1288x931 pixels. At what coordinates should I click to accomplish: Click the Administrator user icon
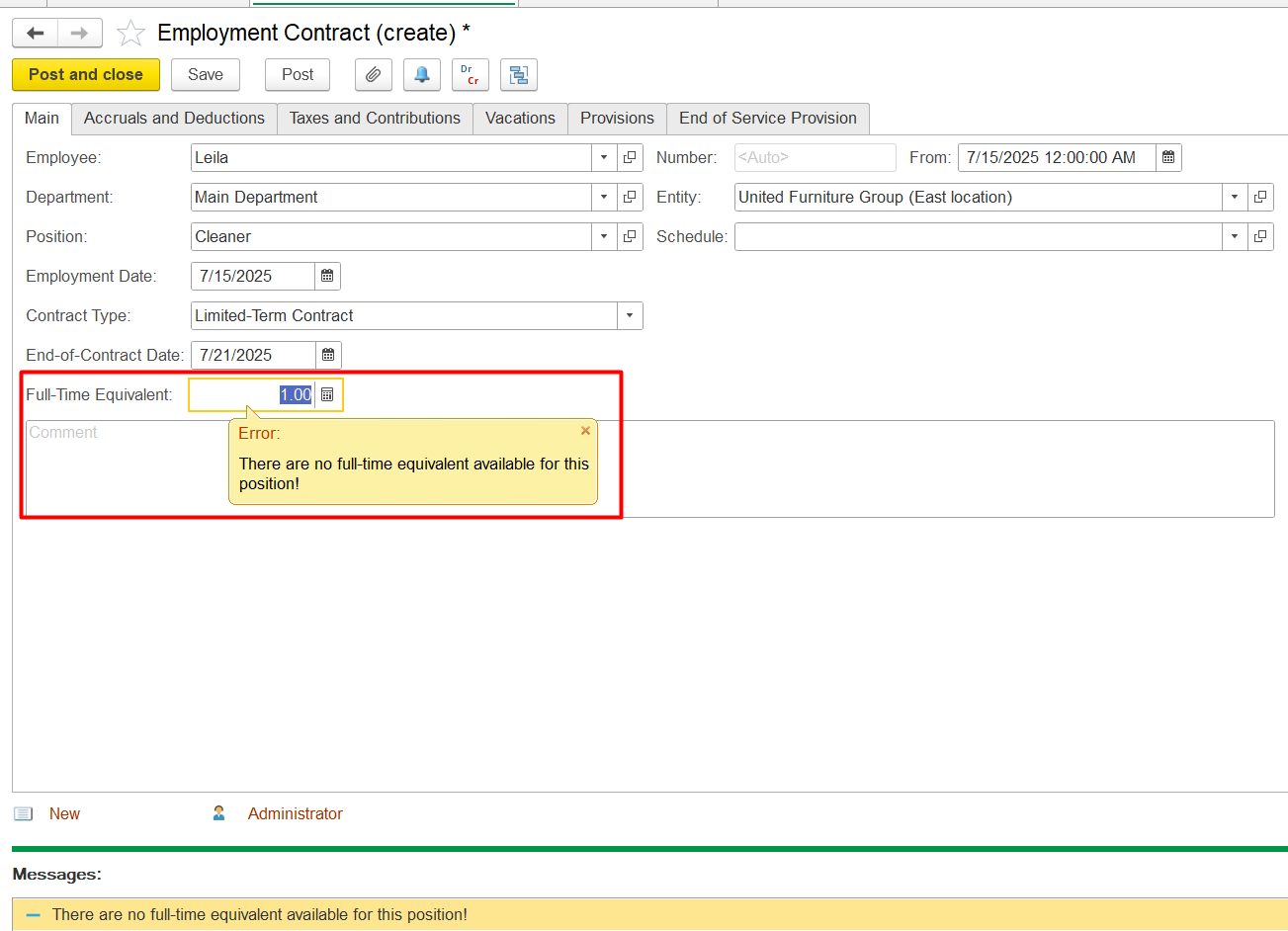218,813
